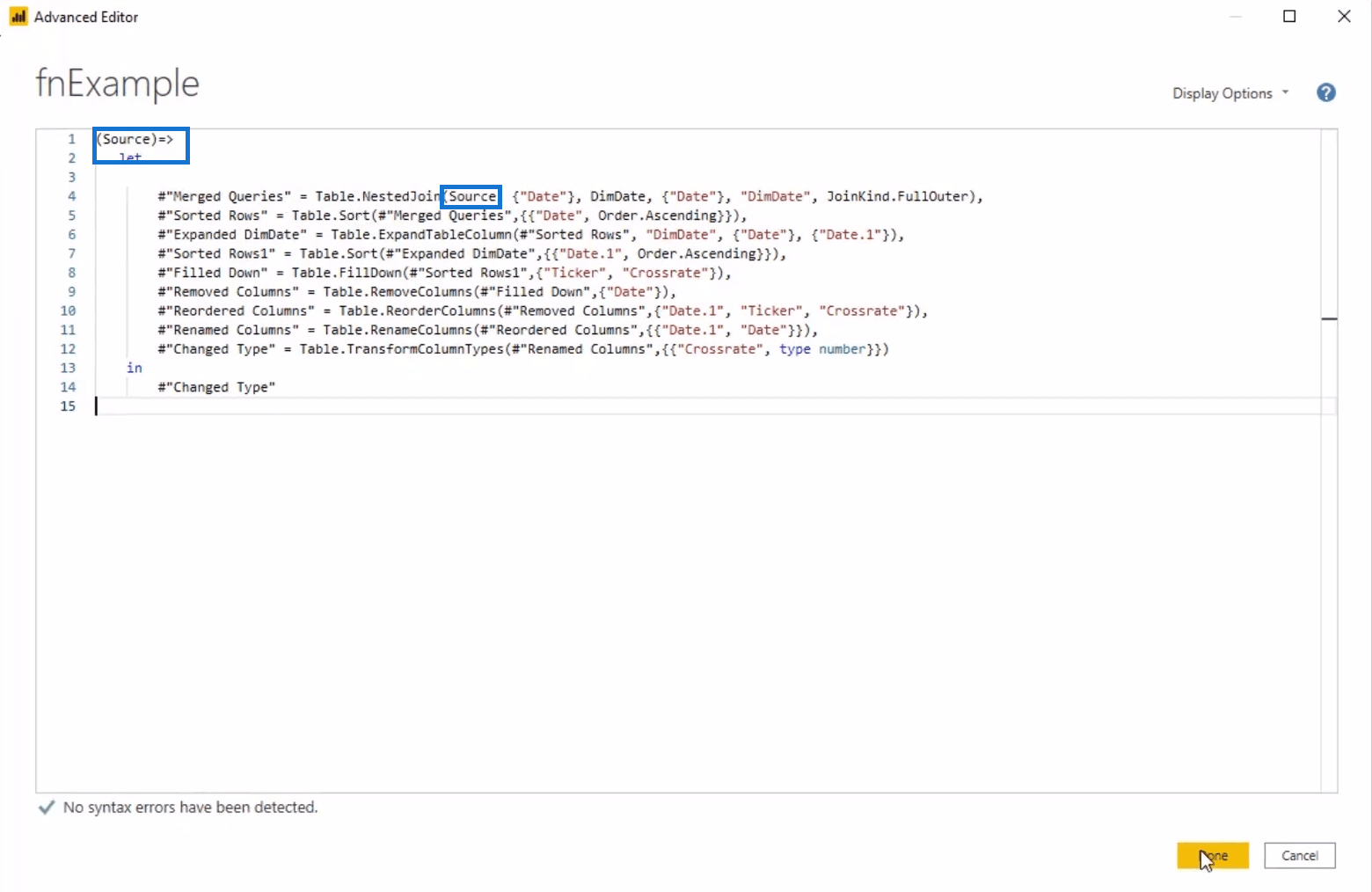Select line number 4 in the gutter
The width and height of the screenshot is (1372, 892).
point(71,196)
